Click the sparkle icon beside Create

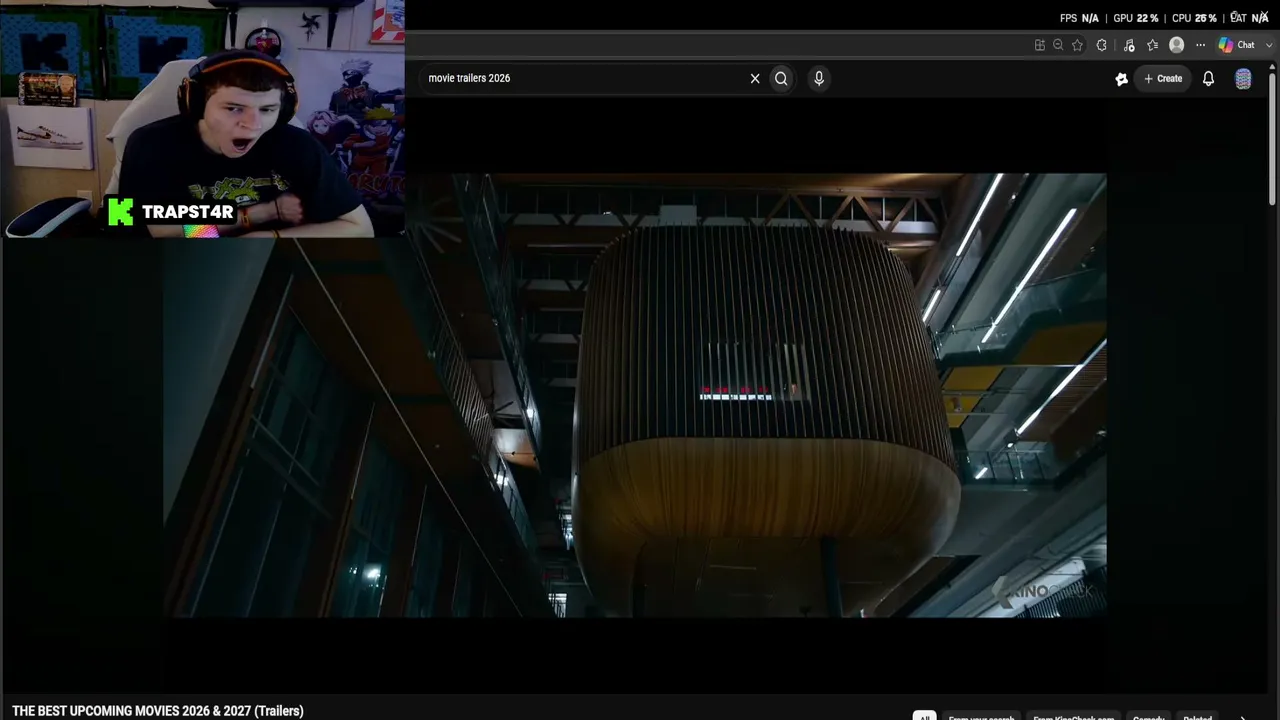pyautogui.click(x=1122, y=79)
